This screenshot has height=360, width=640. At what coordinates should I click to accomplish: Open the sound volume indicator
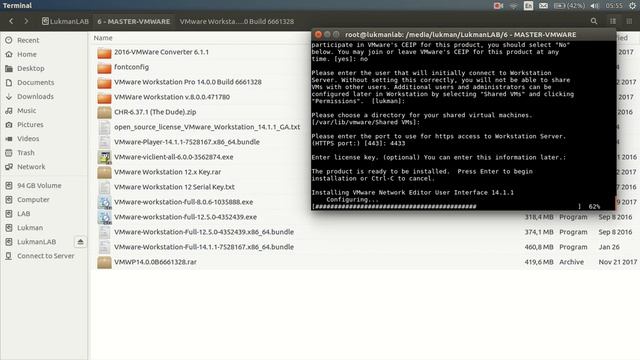(x=595, y=6)
